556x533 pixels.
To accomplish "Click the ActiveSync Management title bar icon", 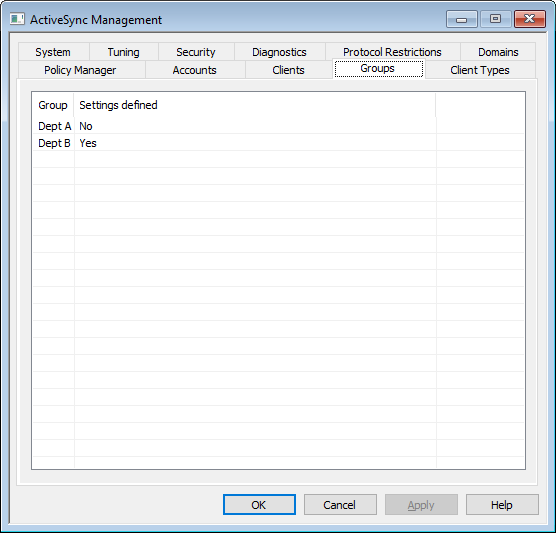I will coord(17,19).
